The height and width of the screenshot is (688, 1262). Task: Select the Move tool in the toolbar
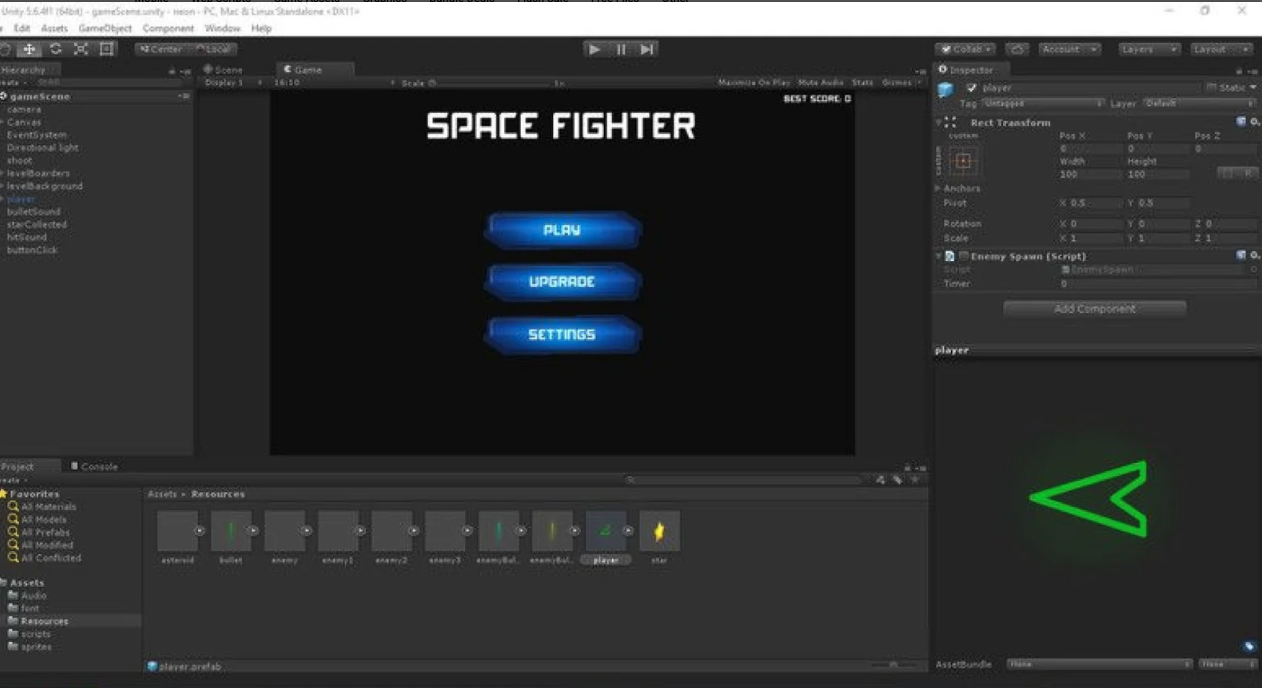tap(30, 49)
